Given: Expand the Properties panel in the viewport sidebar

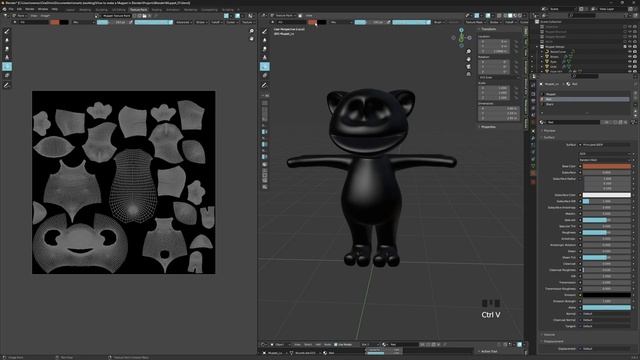Looking at the screenshot, I should [488, 127].
